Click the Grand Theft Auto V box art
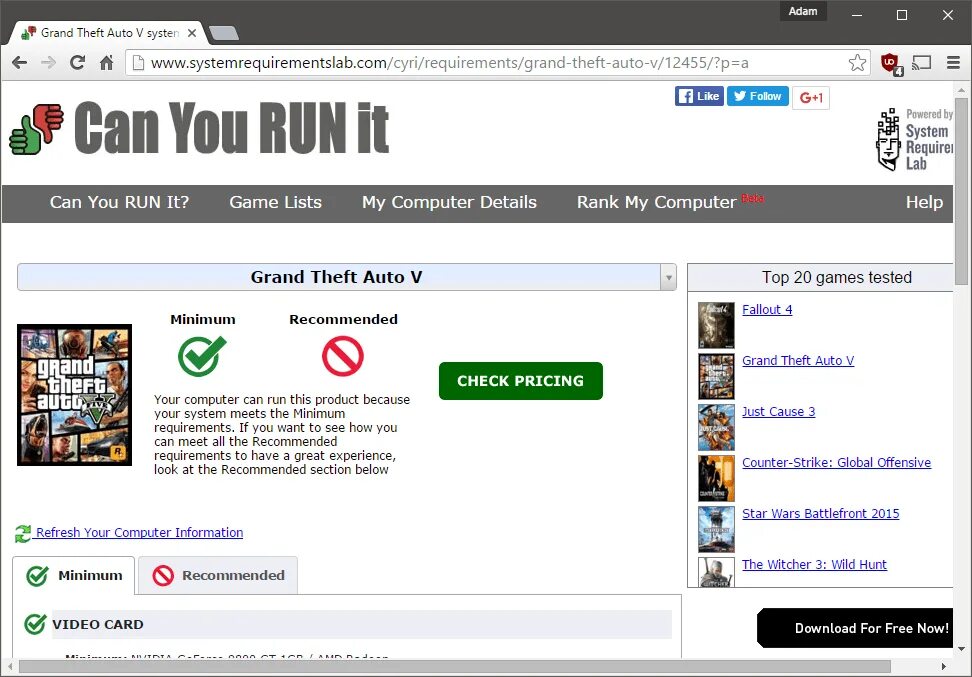Screen dimensions: 972x677 (74, 395)
